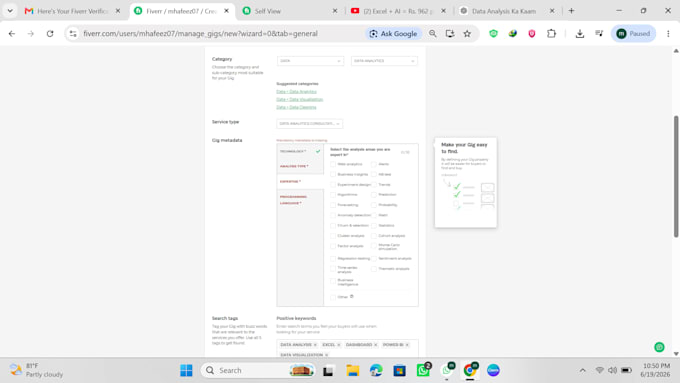Check the Time series analysis checkbox

pos(333,269)
